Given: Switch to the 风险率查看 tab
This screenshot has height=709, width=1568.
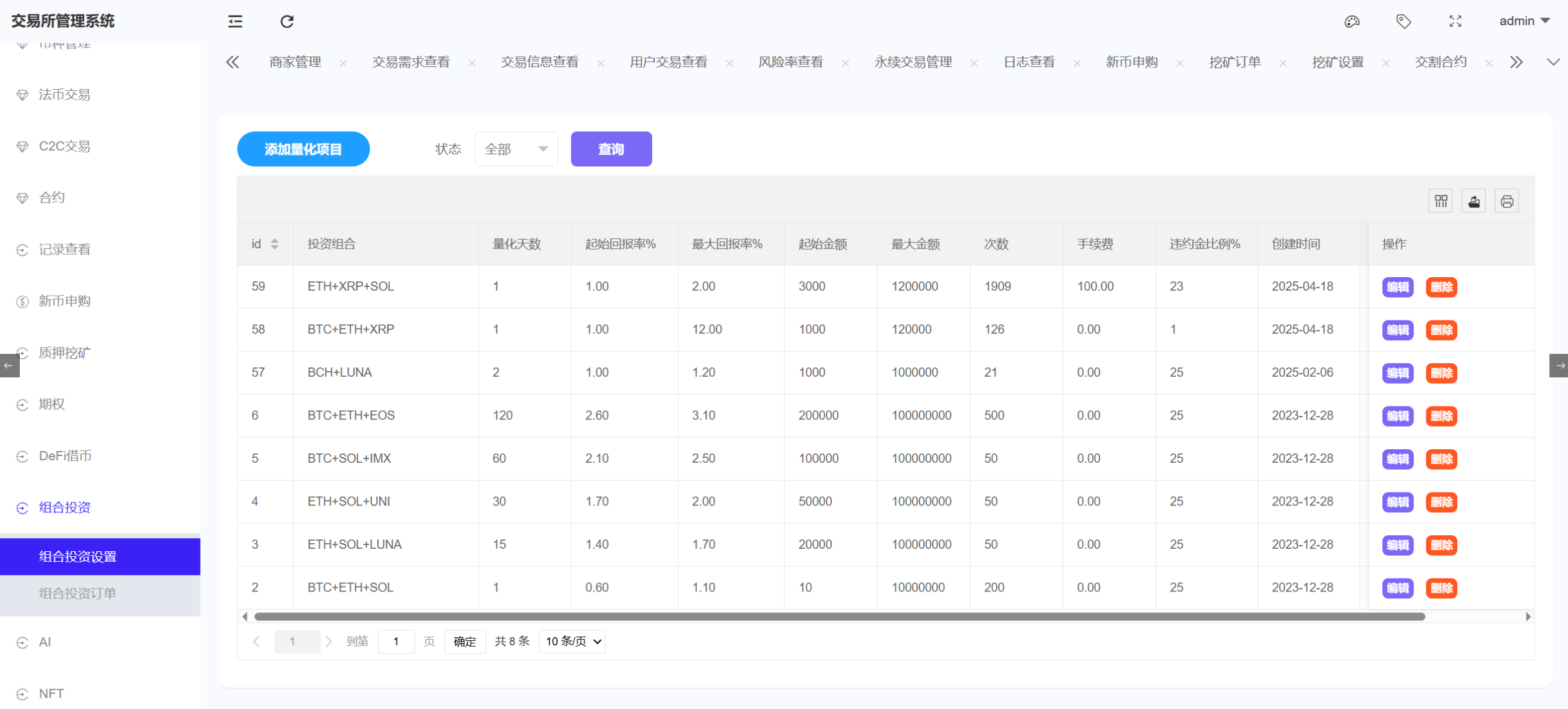Looking at the screenshot, I should tap(790, 62).
